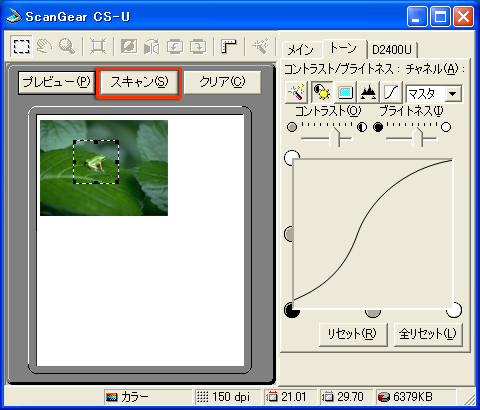Maximize the ScanGear CS-U window
480x410 pixels.
(x=440, y=17)
